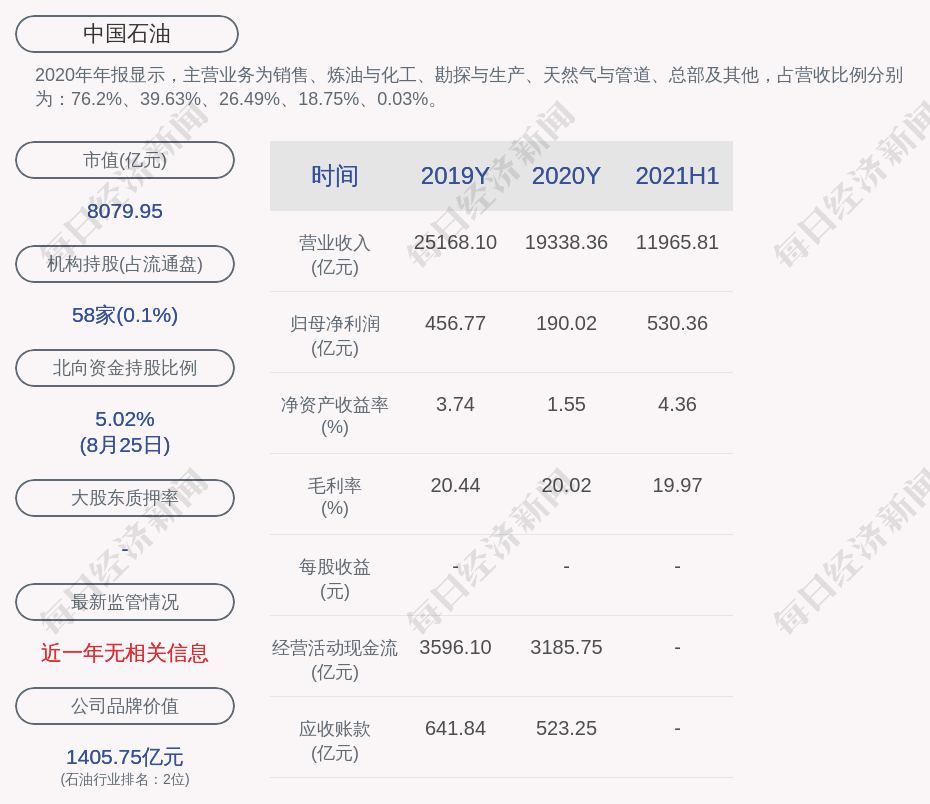
Task: Select the (8月25日) date text
Action: point(125,445)
